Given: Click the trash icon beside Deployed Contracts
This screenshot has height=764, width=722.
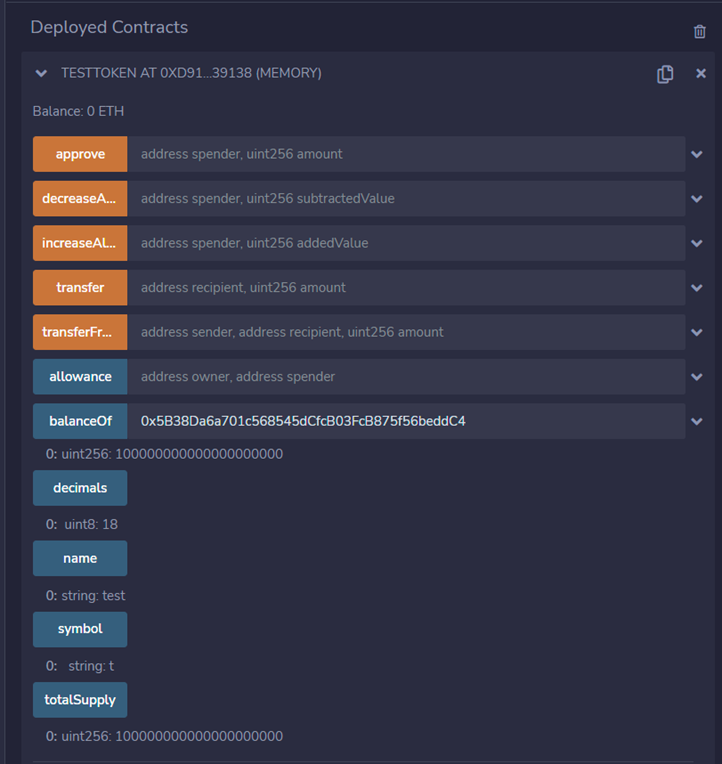Looking at the screenshot, I should click(x=699, y=31).
